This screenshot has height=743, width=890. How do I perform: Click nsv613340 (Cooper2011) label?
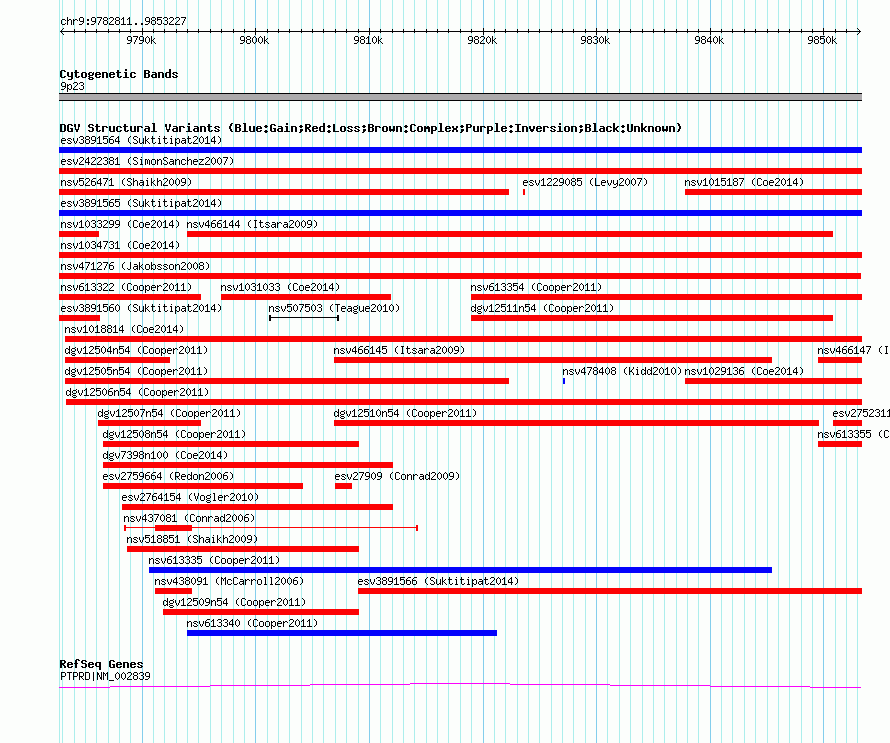(x=252, y=623)
